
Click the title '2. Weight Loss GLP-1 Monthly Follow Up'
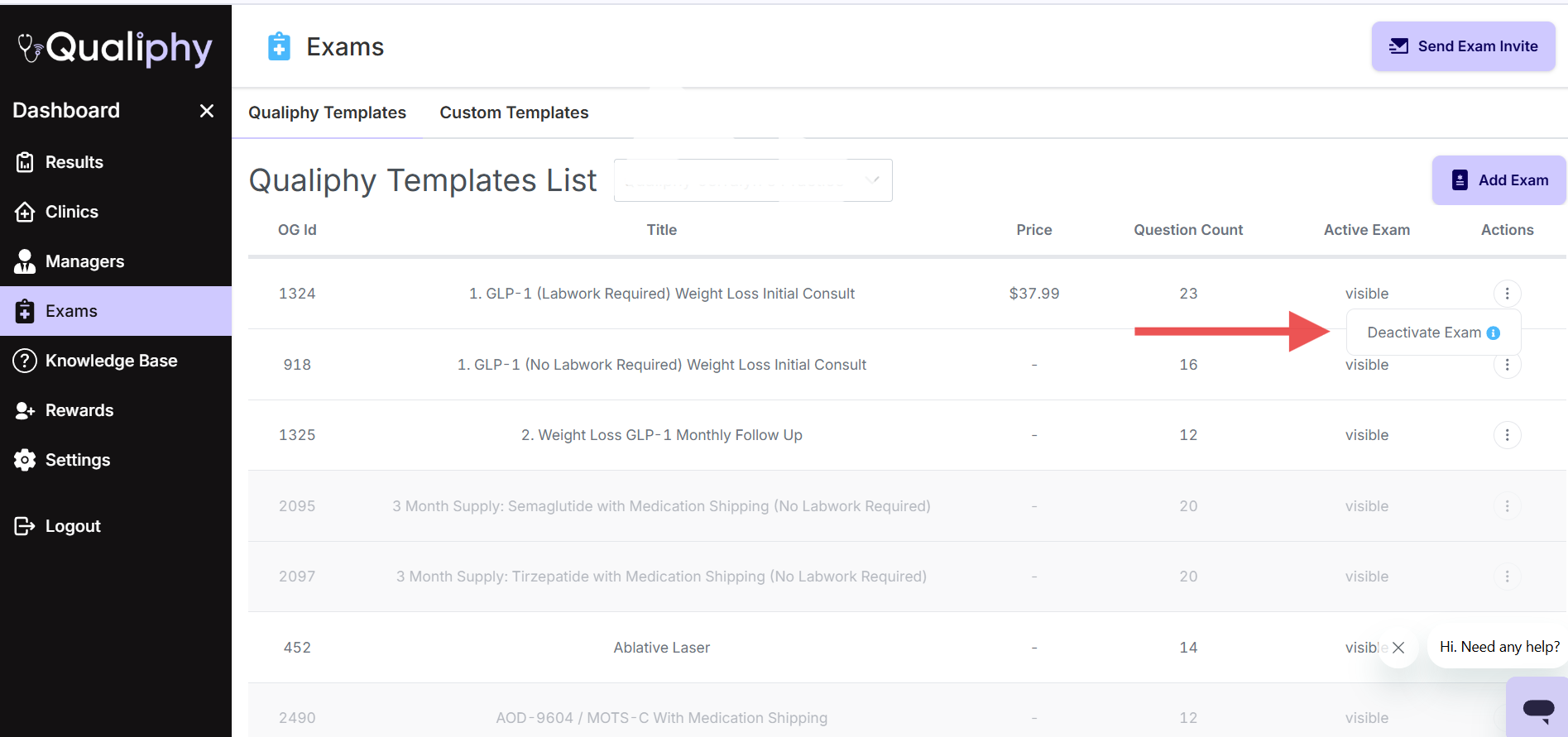click(662, 435)
